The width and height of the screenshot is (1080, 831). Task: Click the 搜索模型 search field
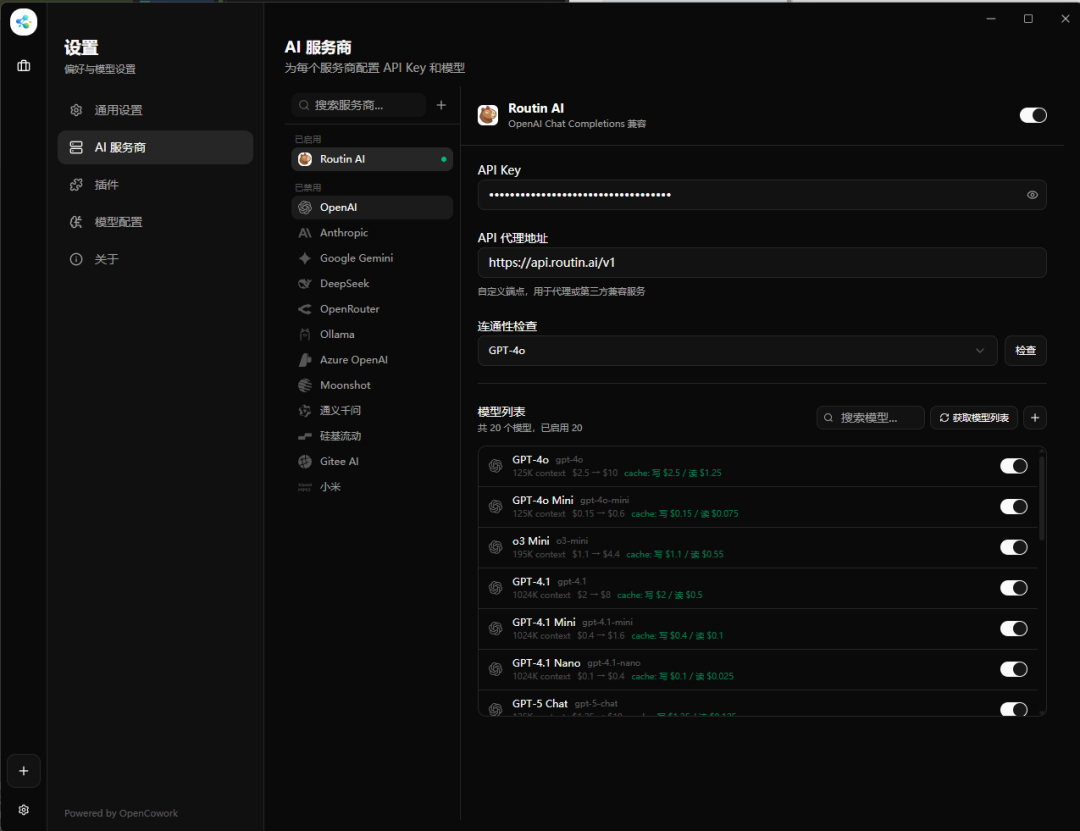tap(870, 418)
